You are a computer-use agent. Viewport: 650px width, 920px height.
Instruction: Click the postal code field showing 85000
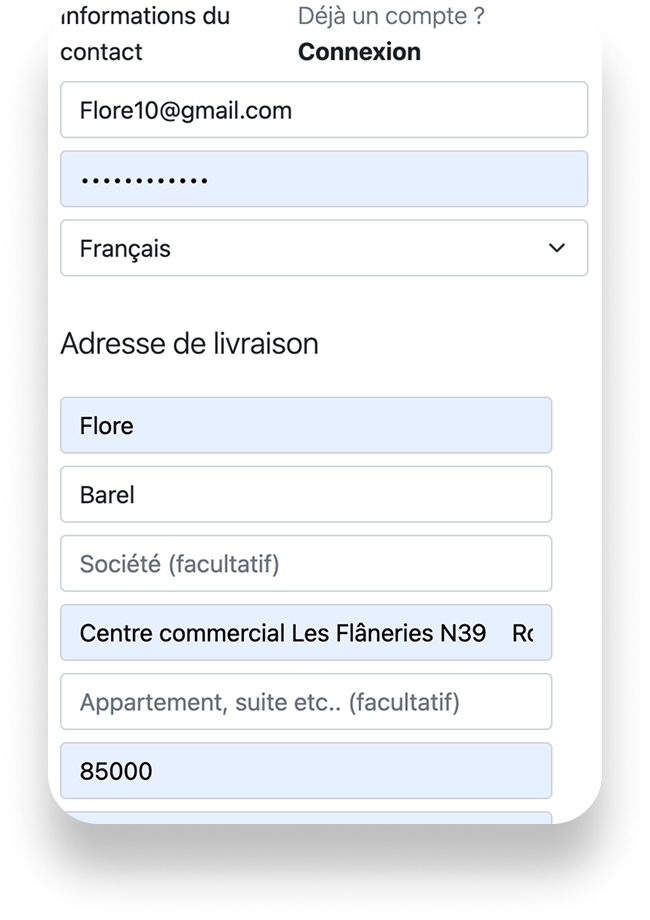point(305,771)
